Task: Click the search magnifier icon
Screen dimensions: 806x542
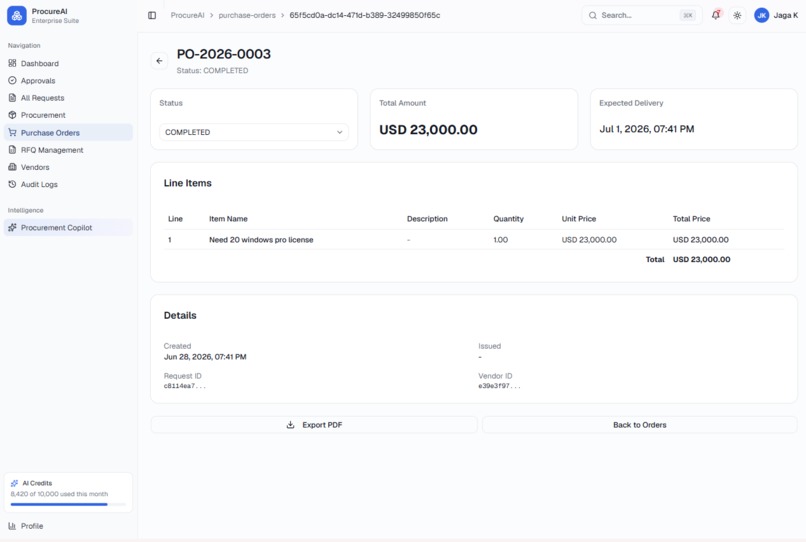Action: (593, 15)
